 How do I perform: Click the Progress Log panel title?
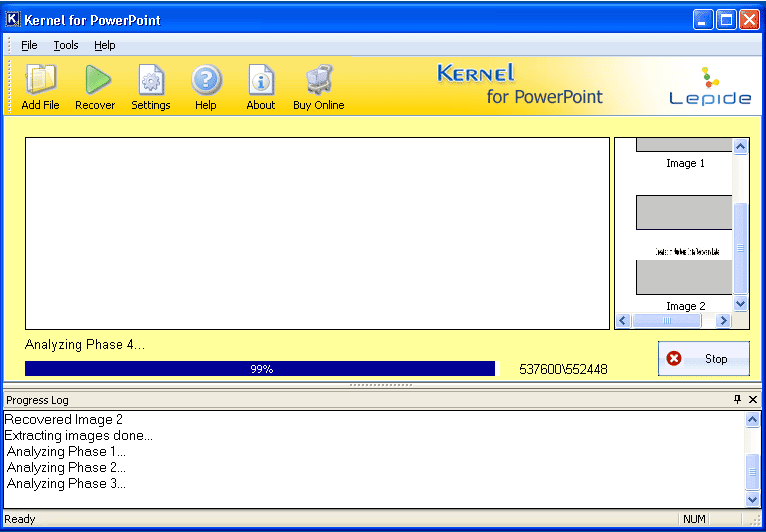[38, 400]
